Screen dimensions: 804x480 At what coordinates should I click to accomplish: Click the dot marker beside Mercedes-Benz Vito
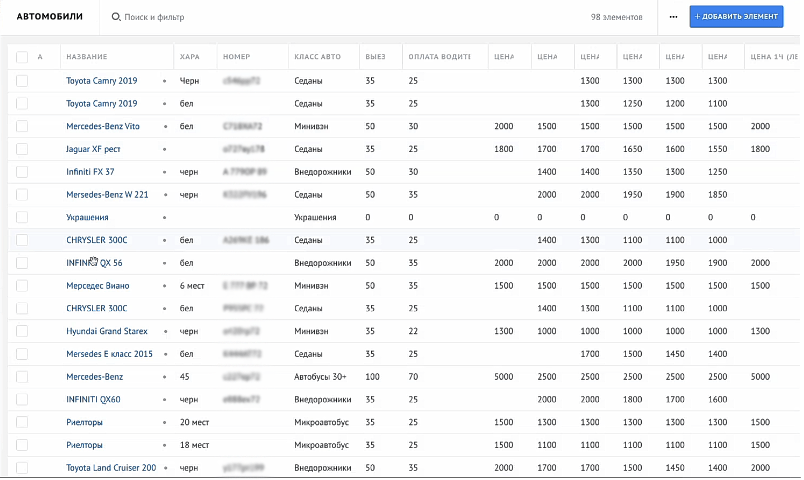tap(165, 127)
